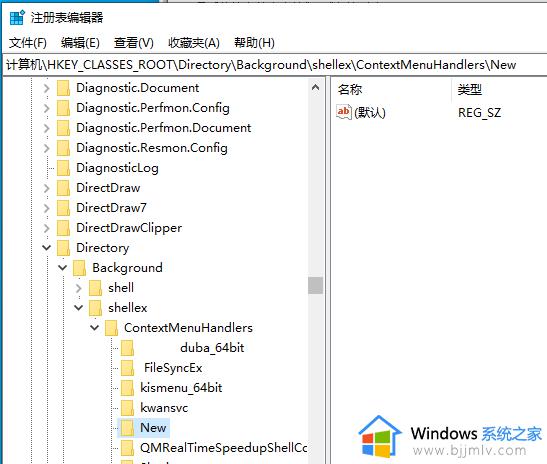547x464 pixels.
Task: Select the DirectDraw tree label
Action: [x=108, y=188]
